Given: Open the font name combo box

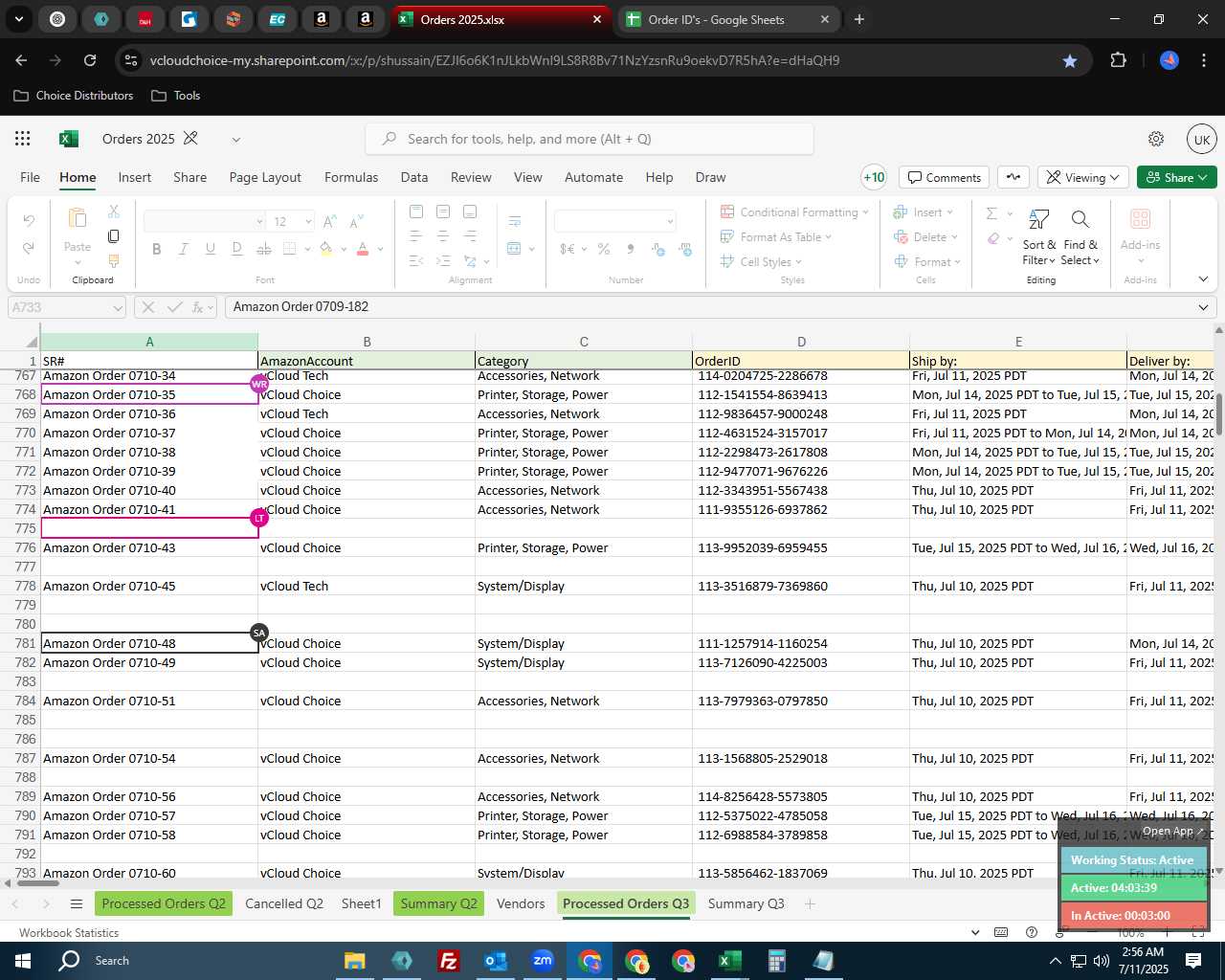Looking at the screenshot, I should (x=204, y=221).
